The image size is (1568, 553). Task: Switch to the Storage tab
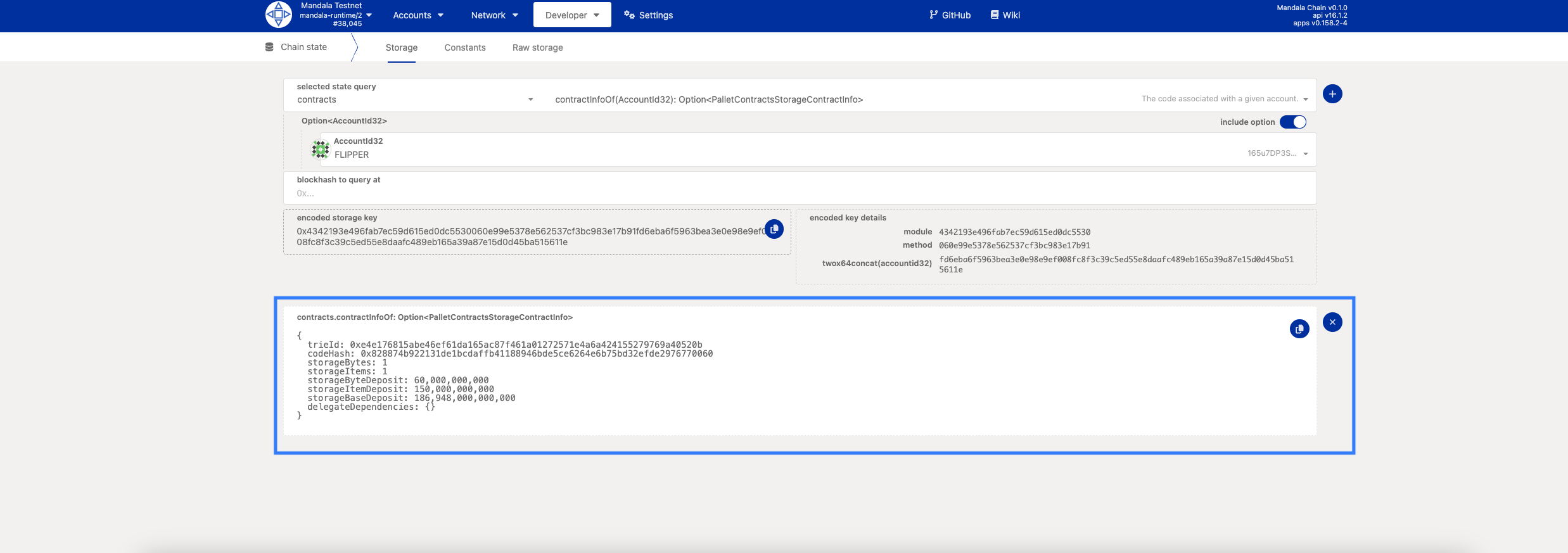click(x=402, y=48)
